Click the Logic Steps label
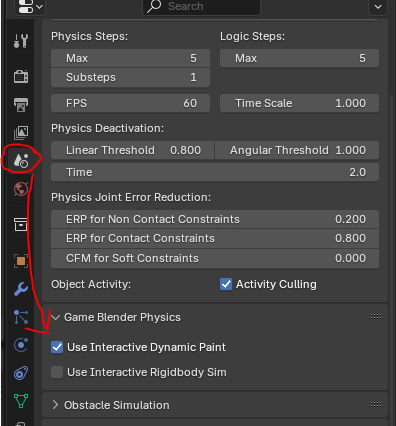This screenshot has height=426, width=396. coord(252,36)
